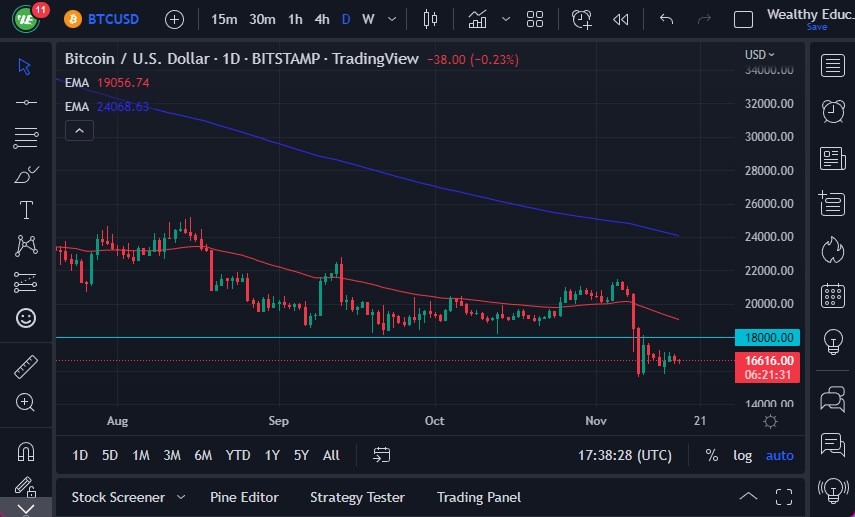
Task: Open the USD currency dropdown
Action: tap(759, 54)
